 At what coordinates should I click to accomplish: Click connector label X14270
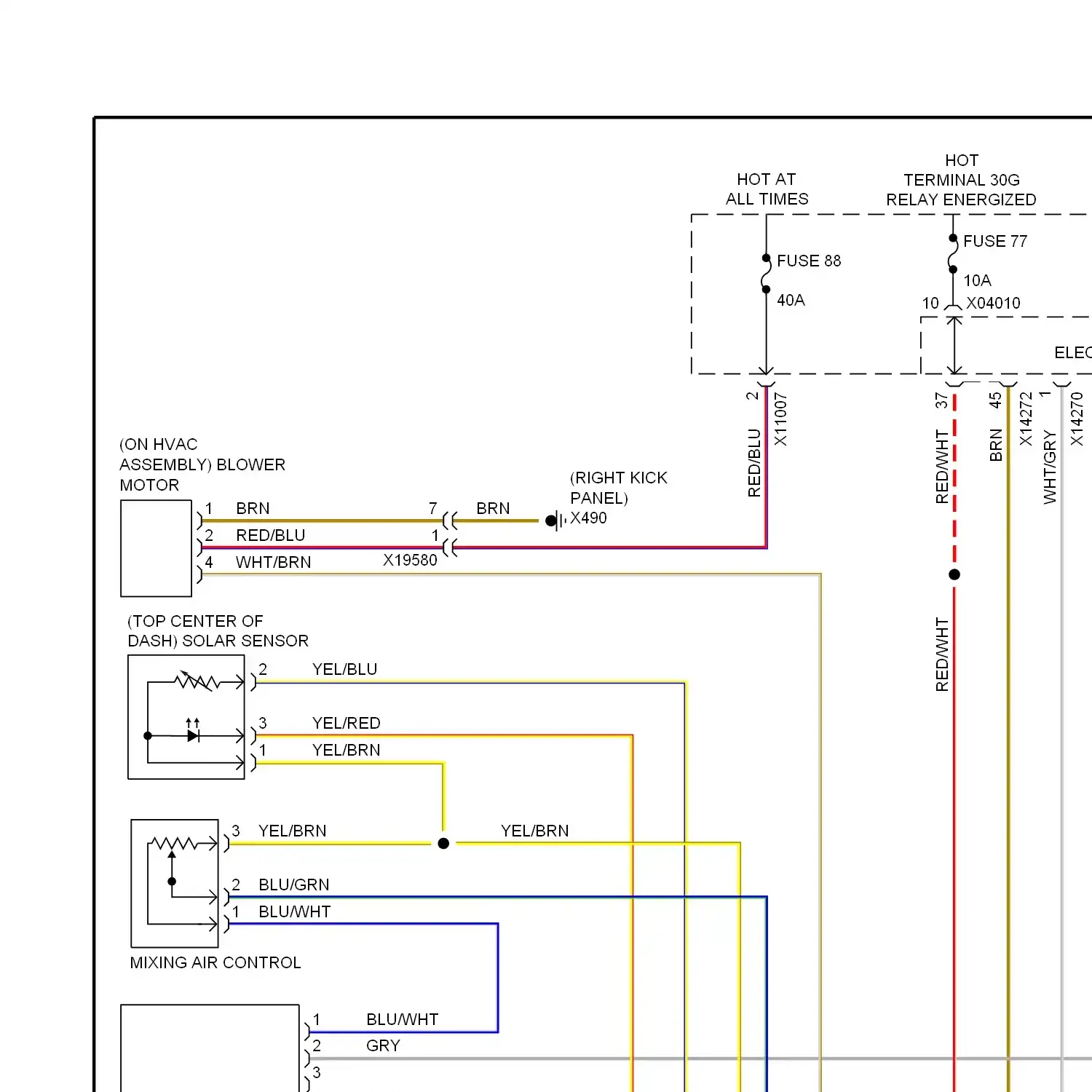[1077, 419]
